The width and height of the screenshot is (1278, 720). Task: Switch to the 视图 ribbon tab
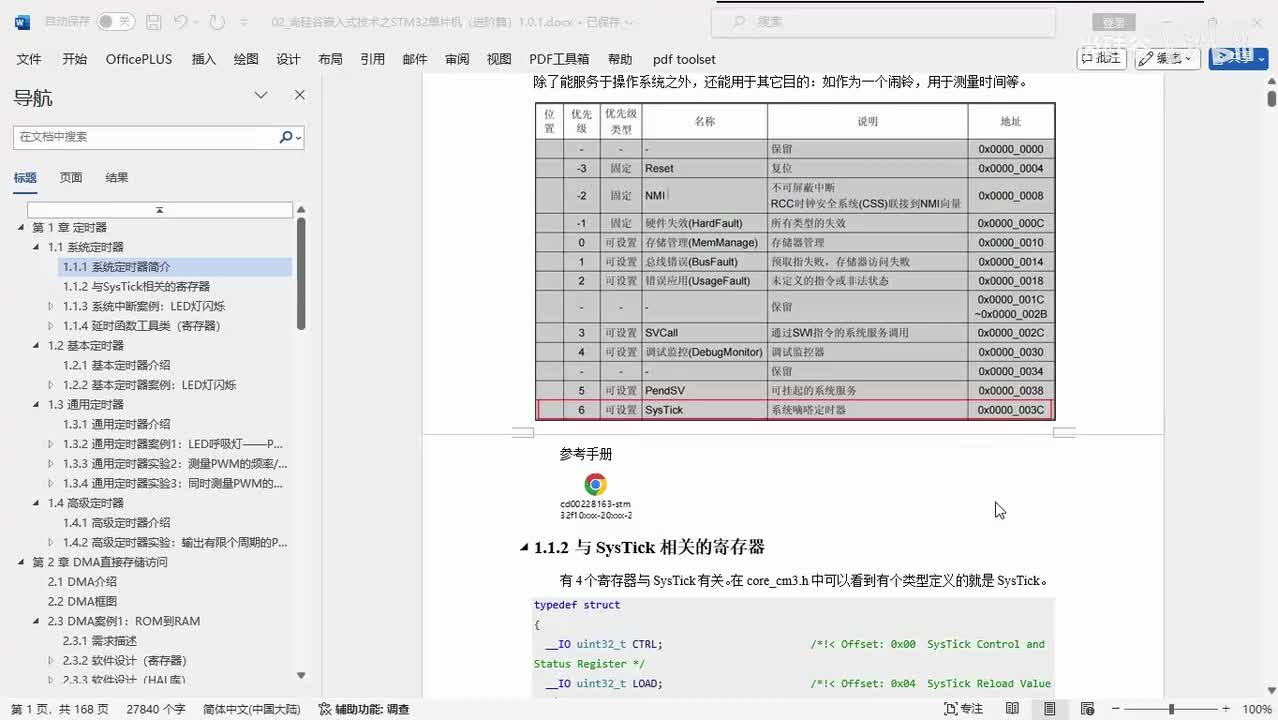[499, 59]
